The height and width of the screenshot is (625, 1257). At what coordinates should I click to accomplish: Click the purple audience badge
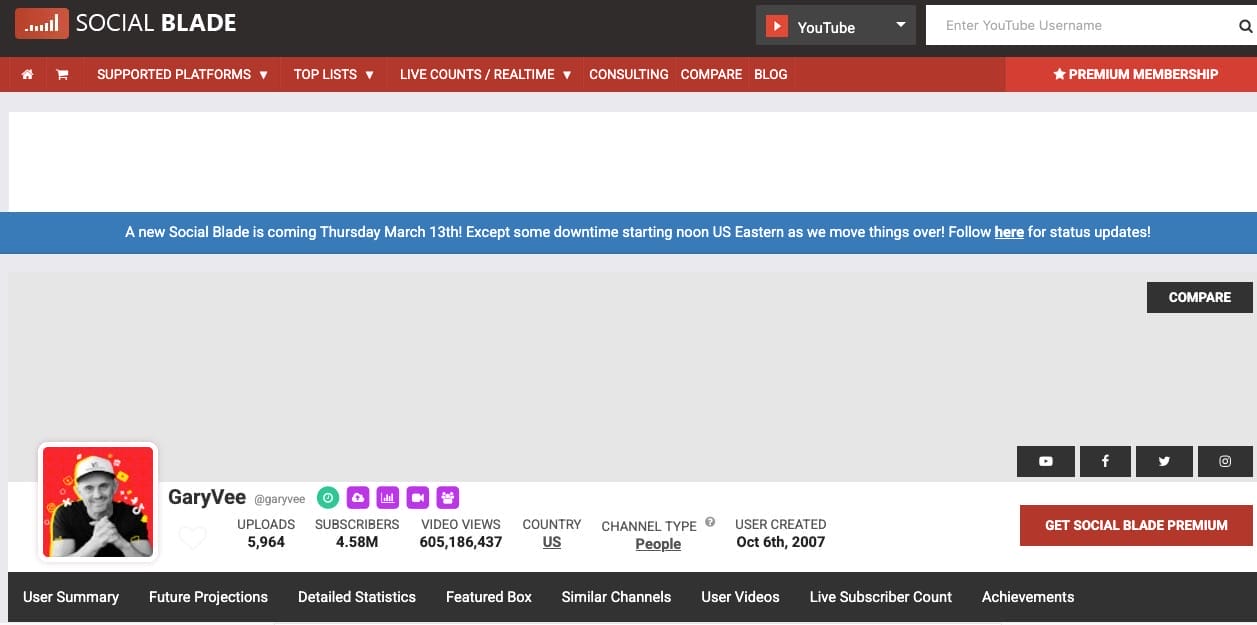[x=447, y=497]
